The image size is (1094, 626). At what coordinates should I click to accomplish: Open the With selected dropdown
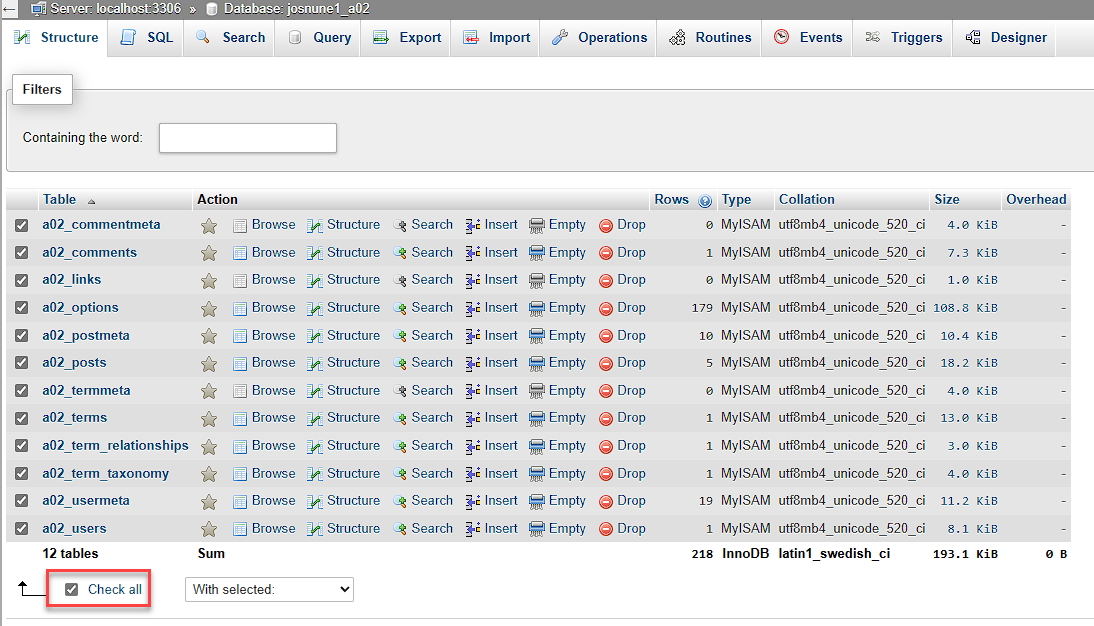tap(269, 589)
